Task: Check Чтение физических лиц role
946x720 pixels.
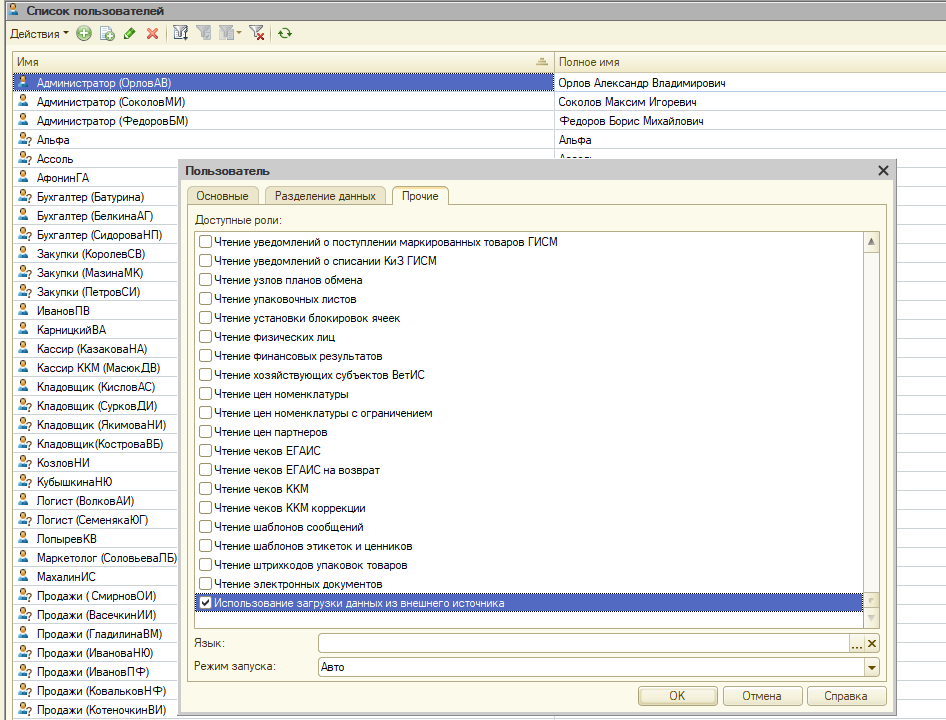Action: [205, 337]
